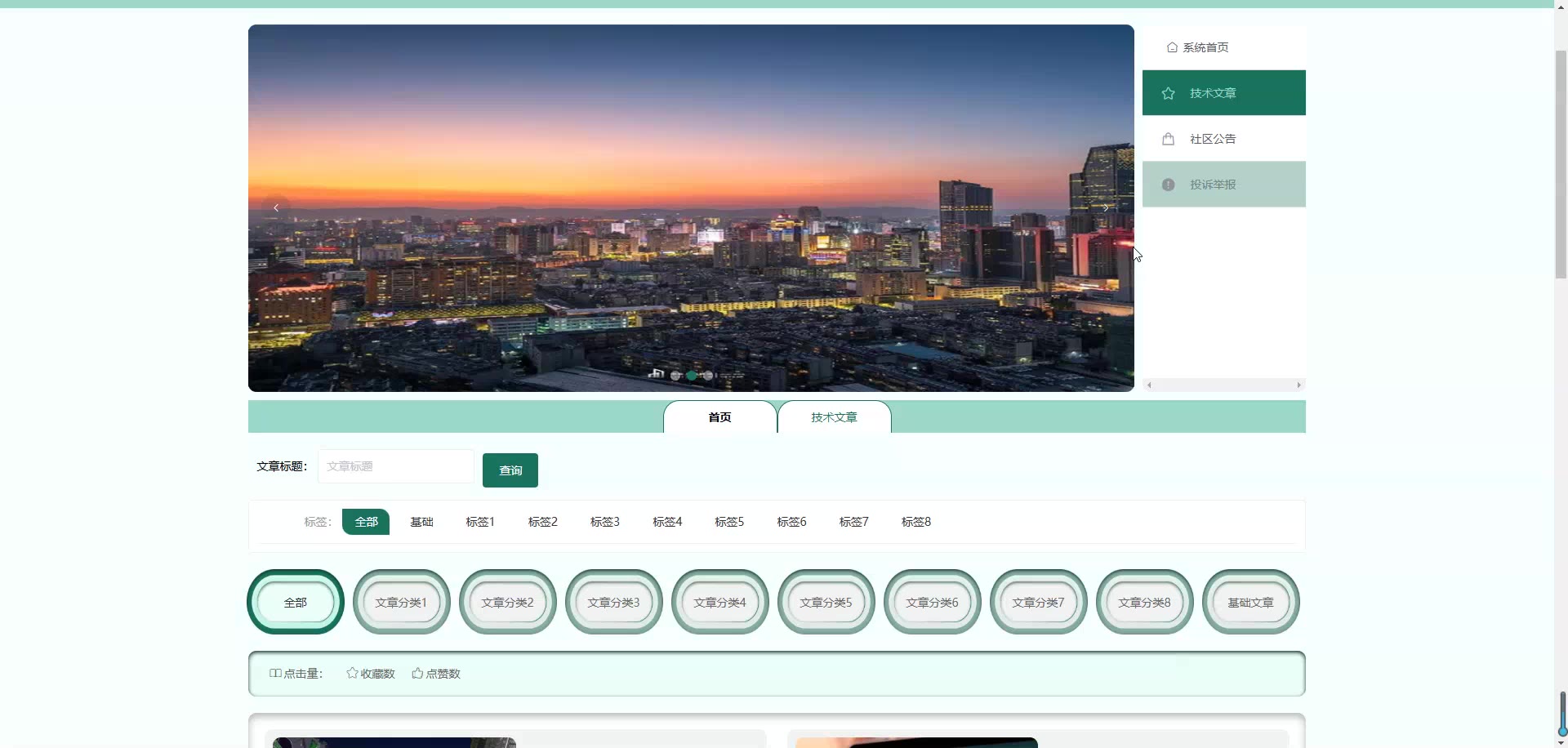Filter by tag 标签6
Image resolution: width=1568 pixels, height=748 pixels.
coord(791,522)
